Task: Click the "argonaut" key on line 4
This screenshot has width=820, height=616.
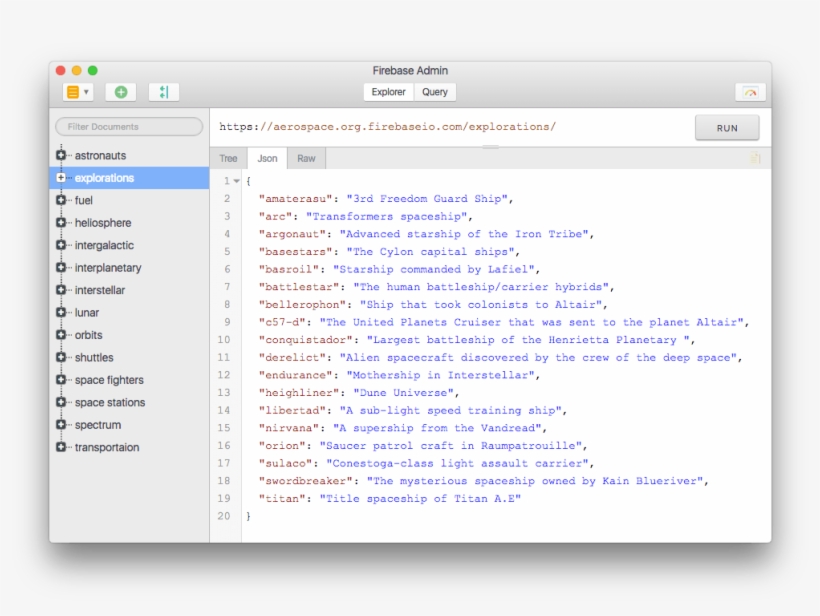Action: [292, 234]
